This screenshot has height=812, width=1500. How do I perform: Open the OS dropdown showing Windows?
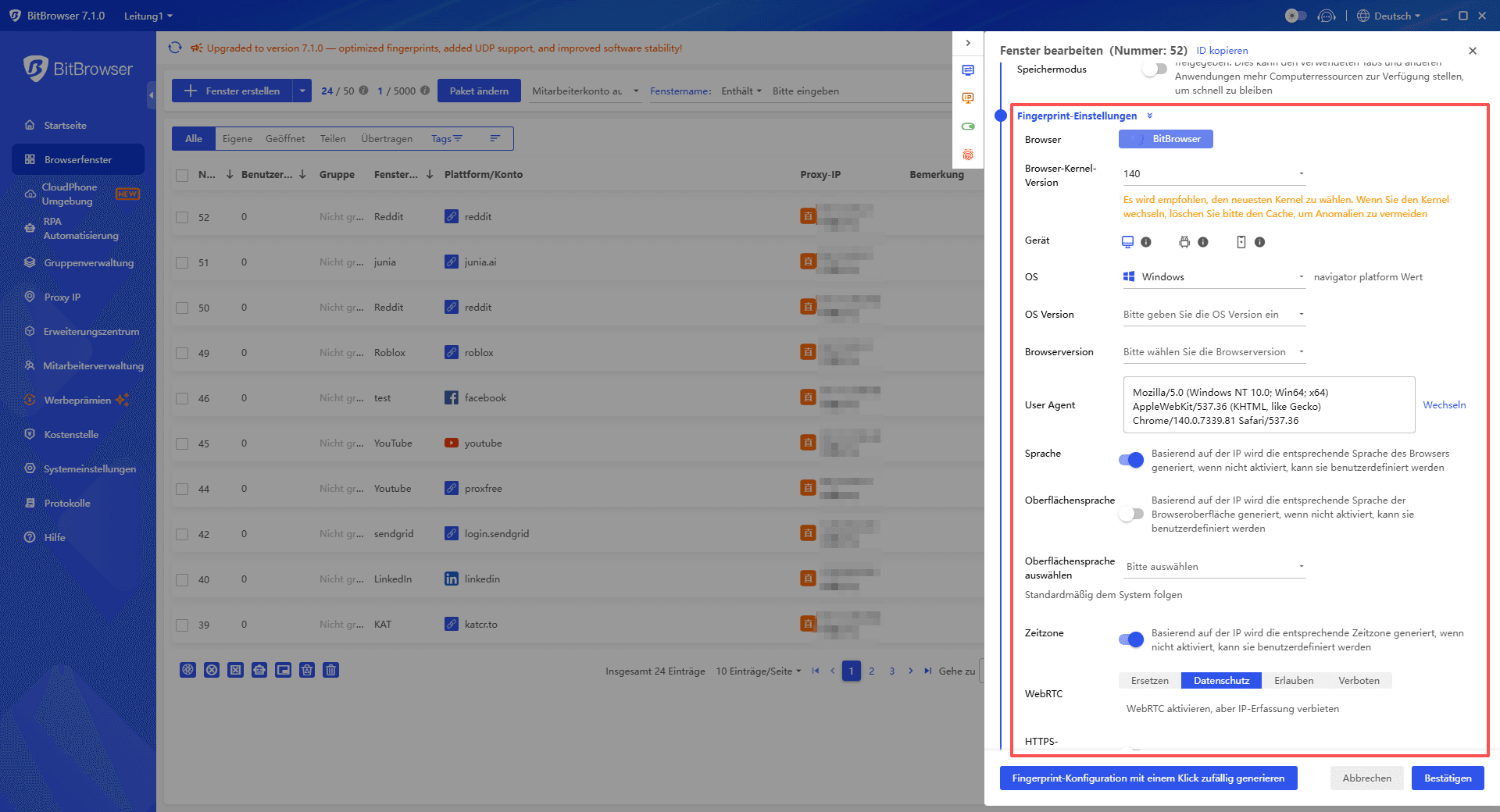click(1212, 276)
